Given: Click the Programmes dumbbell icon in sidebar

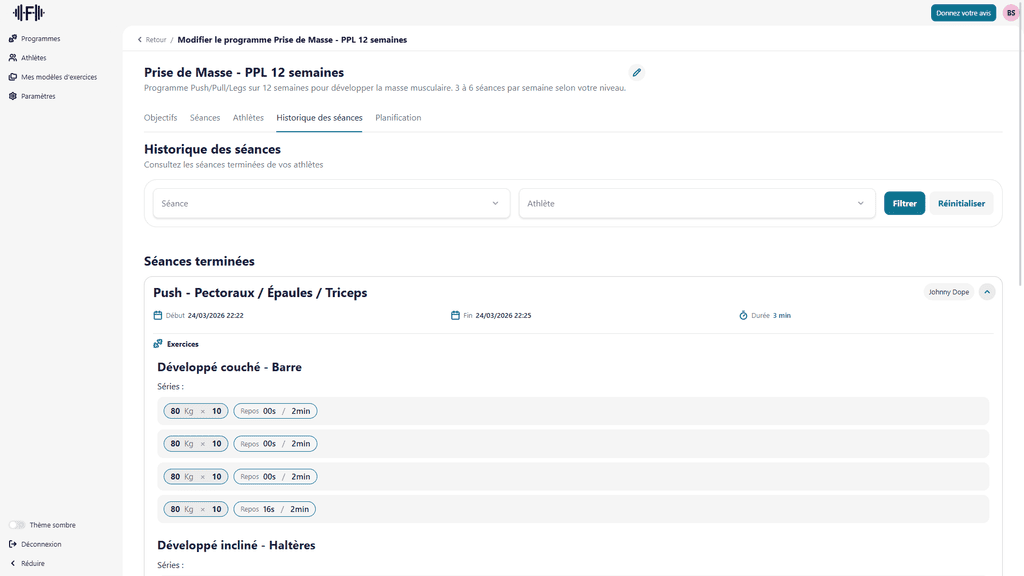Looking at the screenshot, I should [13, 39].
